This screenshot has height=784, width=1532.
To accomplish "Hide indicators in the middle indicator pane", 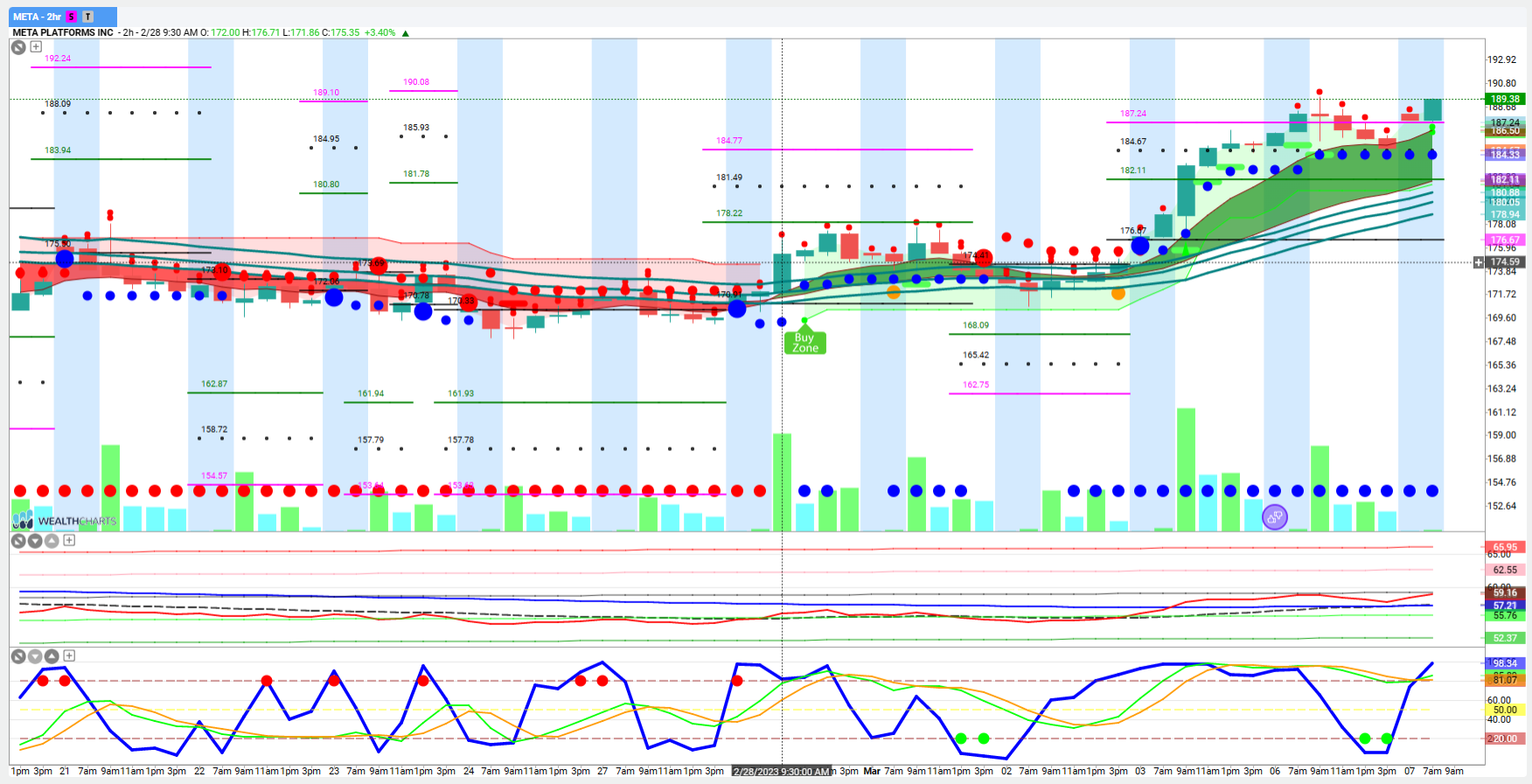I will click(18, 541).
